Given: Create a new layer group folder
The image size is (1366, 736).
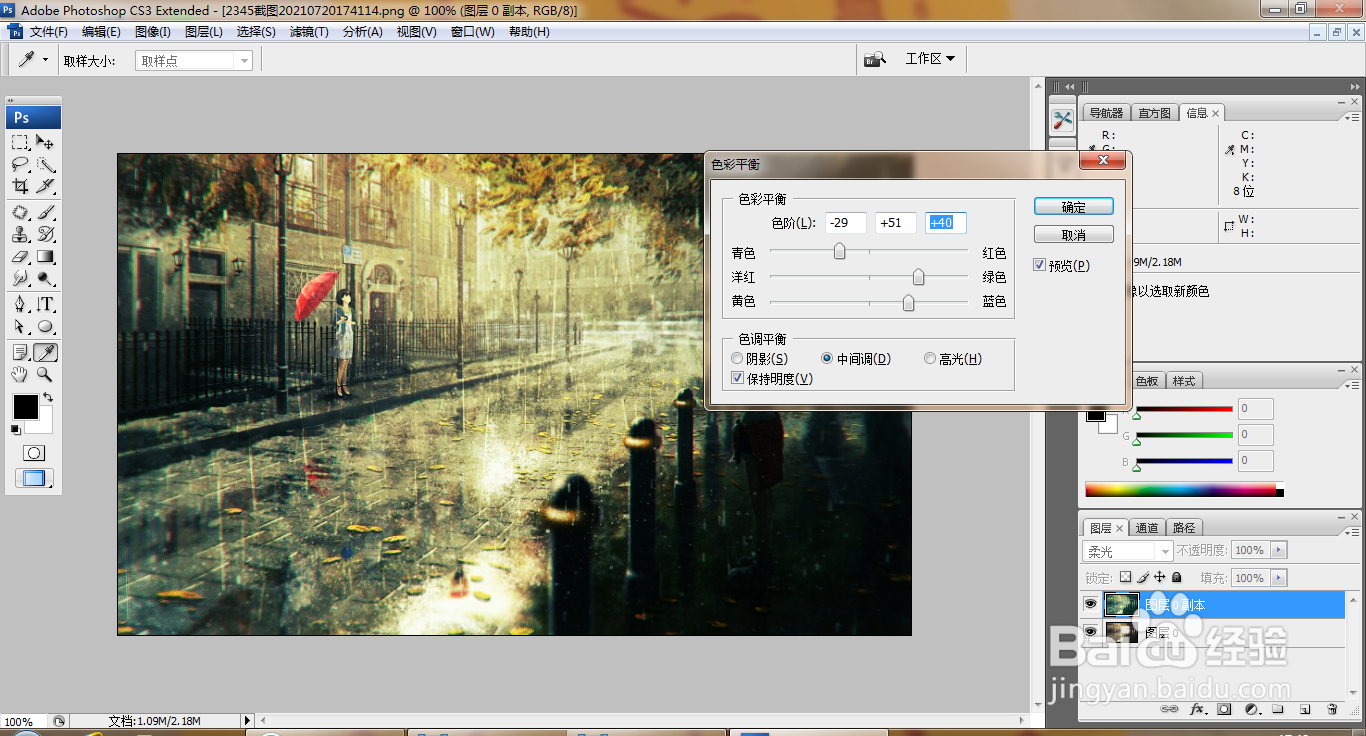Looking at the screenshot, I should click(x=1278, y=709).
